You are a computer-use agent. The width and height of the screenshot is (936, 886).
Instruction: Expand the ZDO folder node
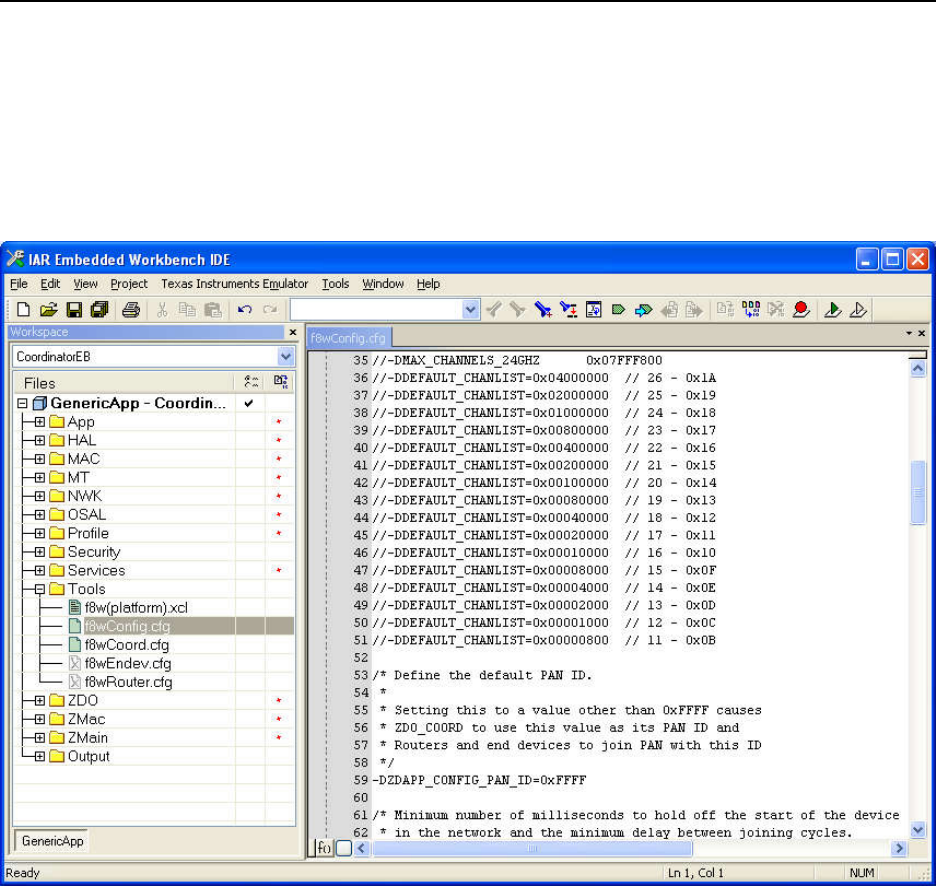pyautogui.click(x=40, y=701)
